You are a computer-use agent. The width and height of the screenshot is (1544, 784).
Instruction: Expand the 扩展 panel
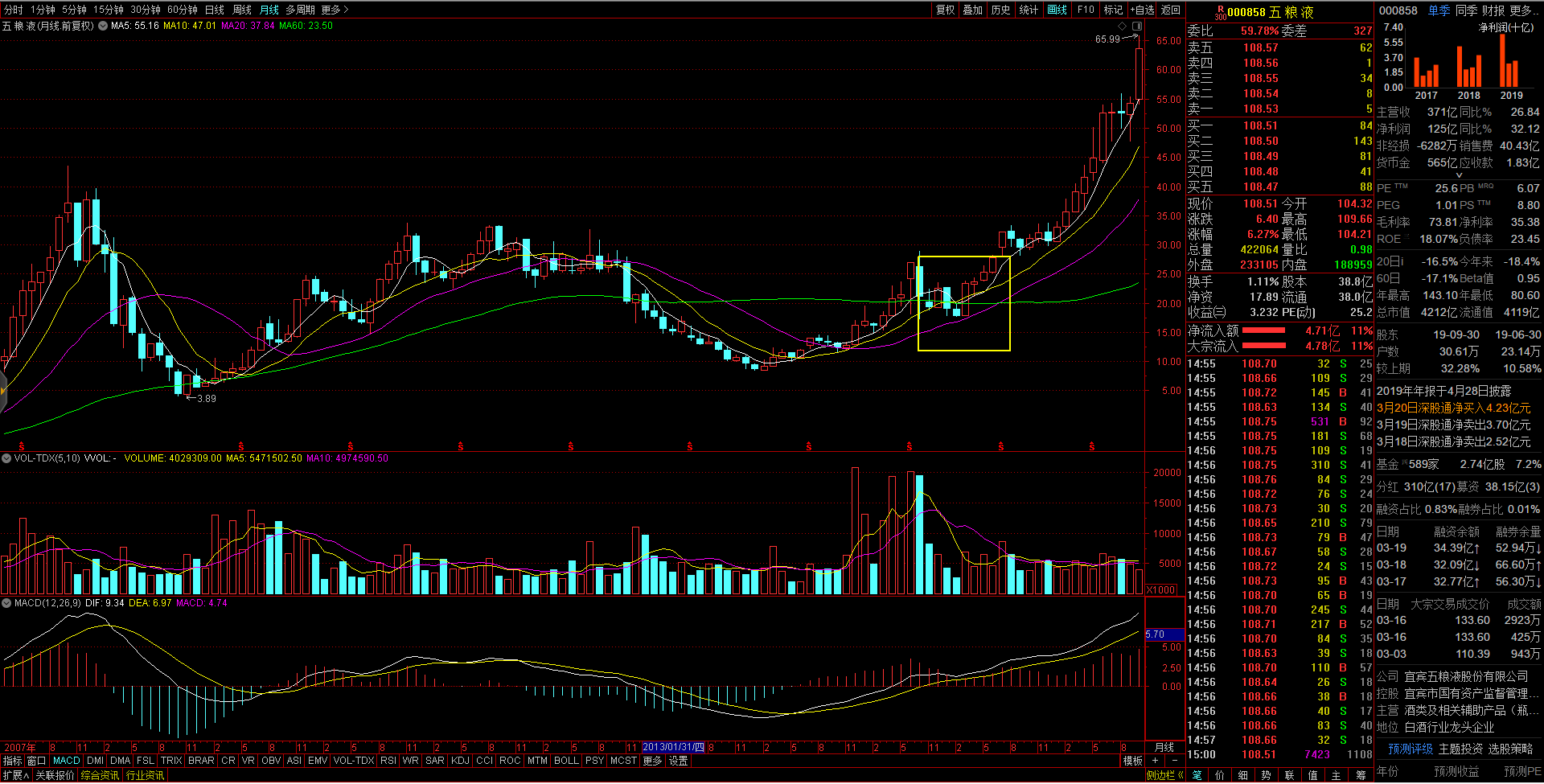click(16, 776)
